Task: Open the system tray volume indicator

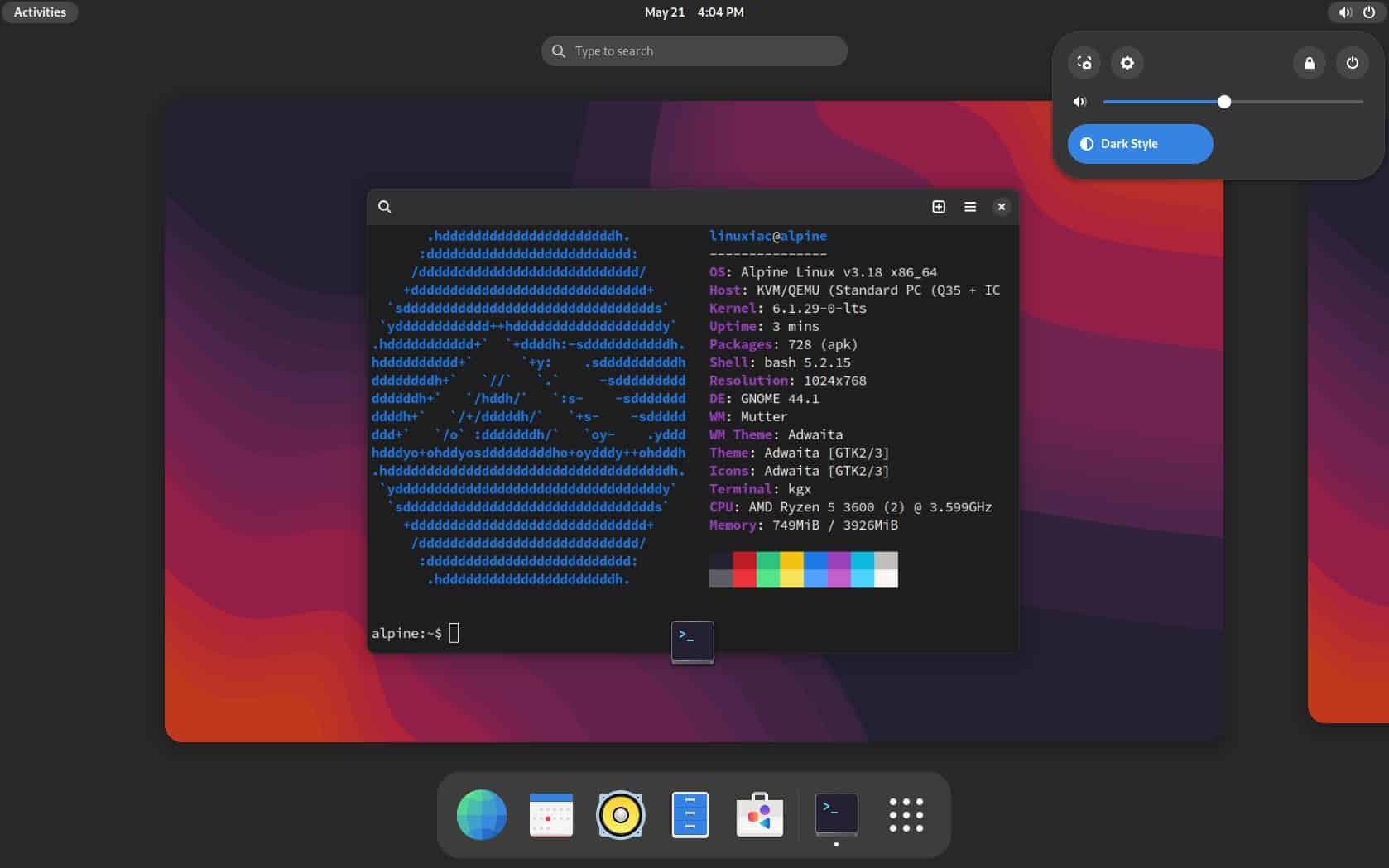Action: (x=1343, y=12)
